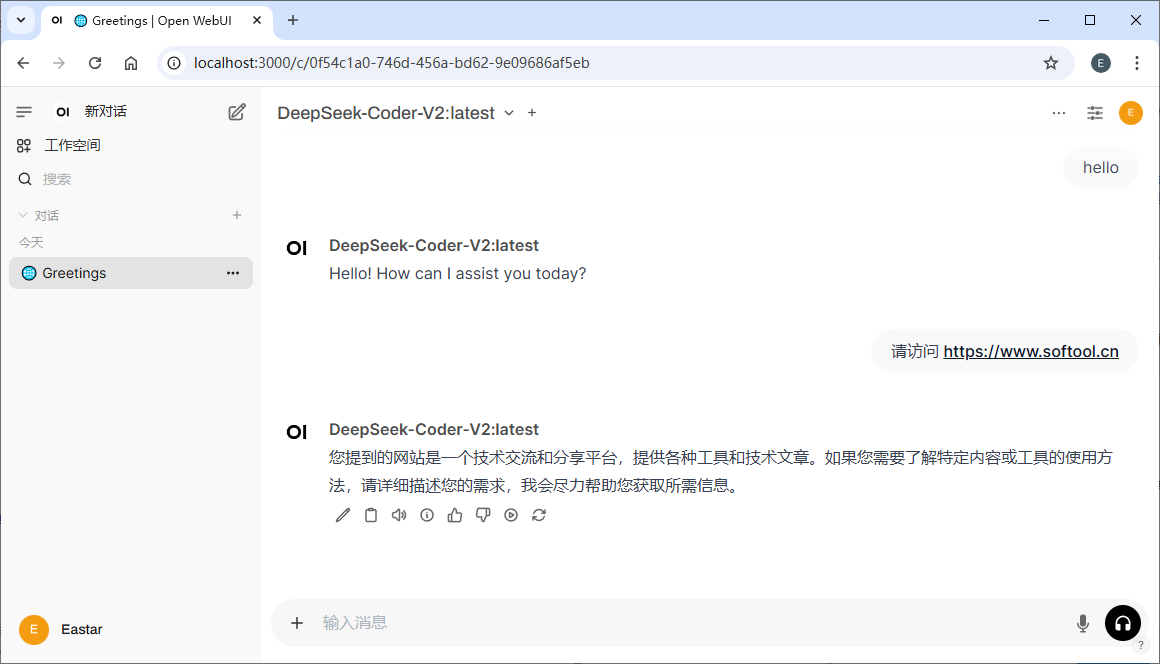The image size is (1160, 664).
Task: Open the chat more-options ellipsis menu
Action: click(x=1059, y=113)
